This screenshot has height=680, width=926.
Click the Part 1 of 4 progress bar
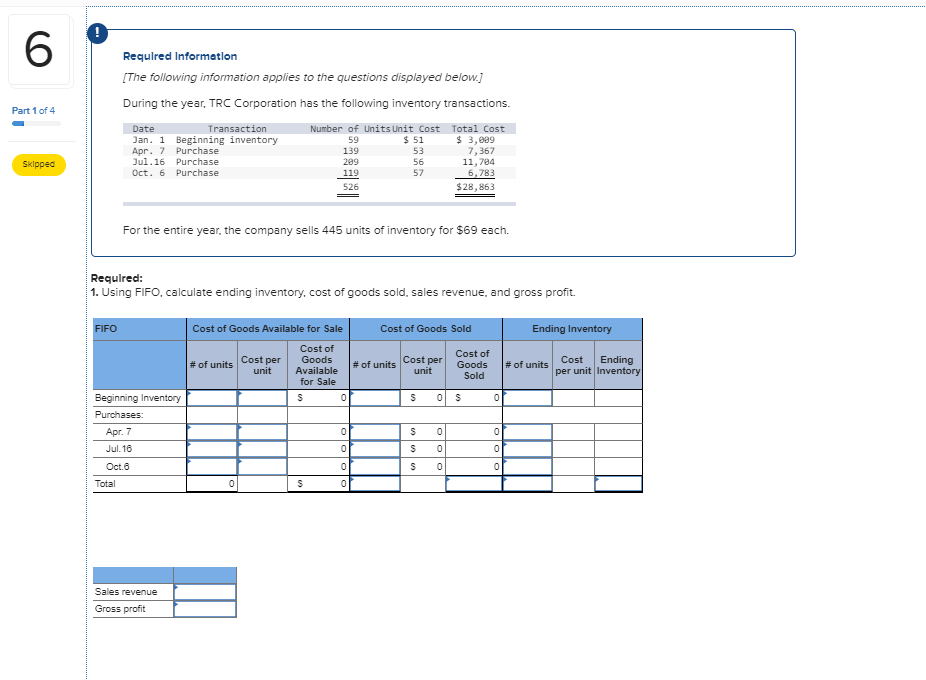click(36, 123)
